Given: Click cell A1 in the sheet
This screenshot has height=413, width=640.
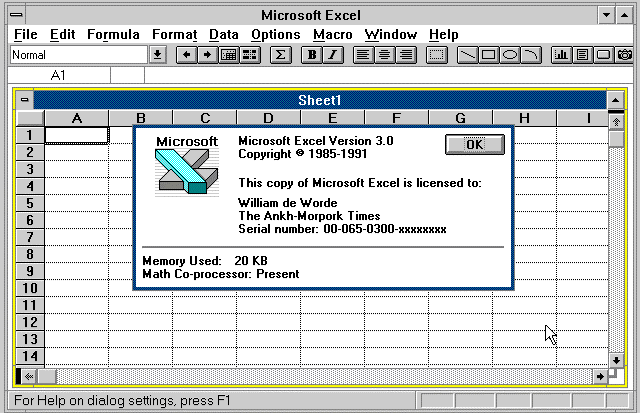Looking at the screenshot, I should pos(77,135).
